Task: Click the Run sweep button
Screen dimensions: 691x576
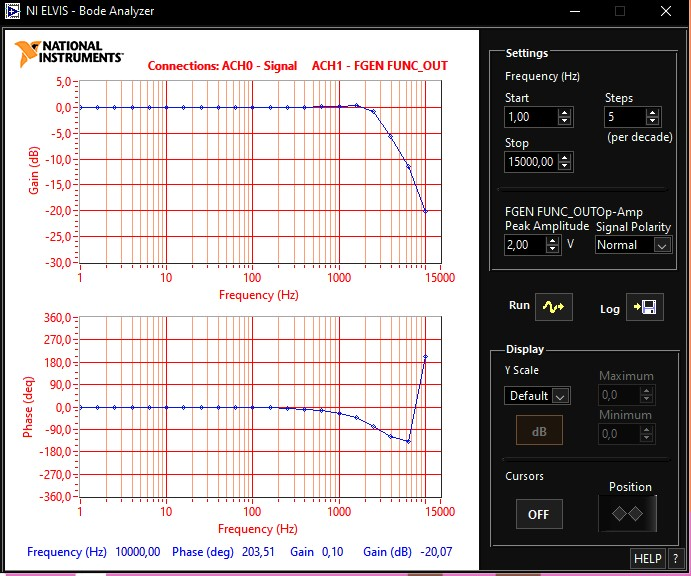Action: tap(554, 307)
